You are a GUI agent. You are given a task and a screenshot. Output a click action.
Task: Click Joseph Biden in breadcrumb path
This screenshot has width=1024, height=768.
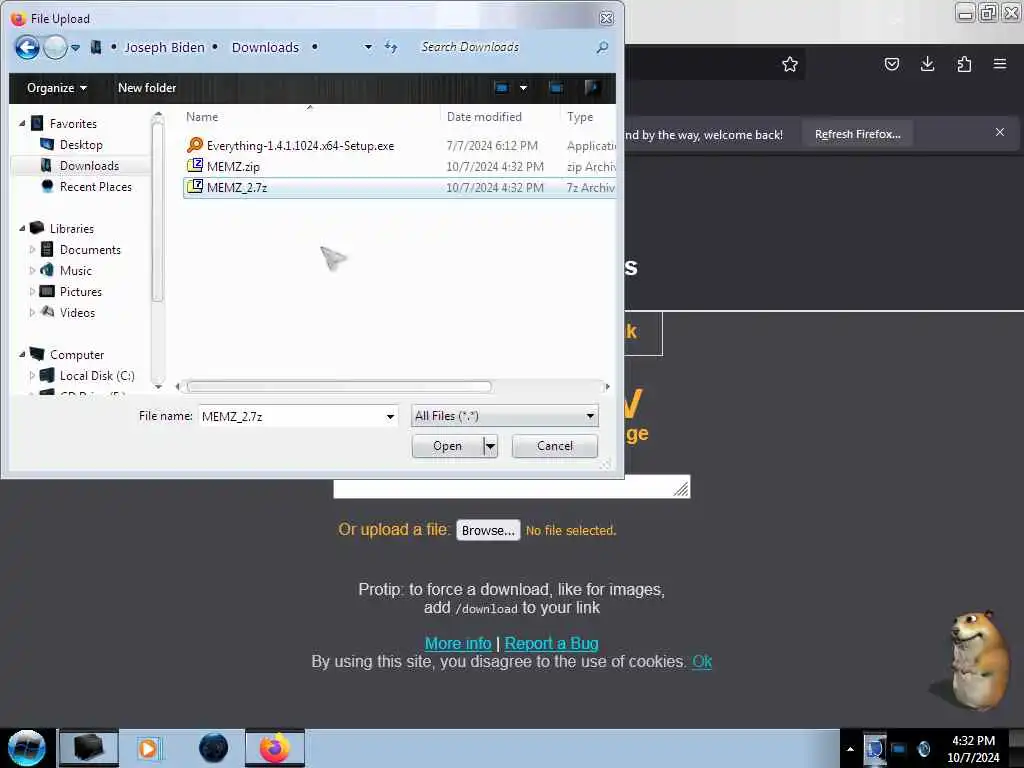(165, 47)
